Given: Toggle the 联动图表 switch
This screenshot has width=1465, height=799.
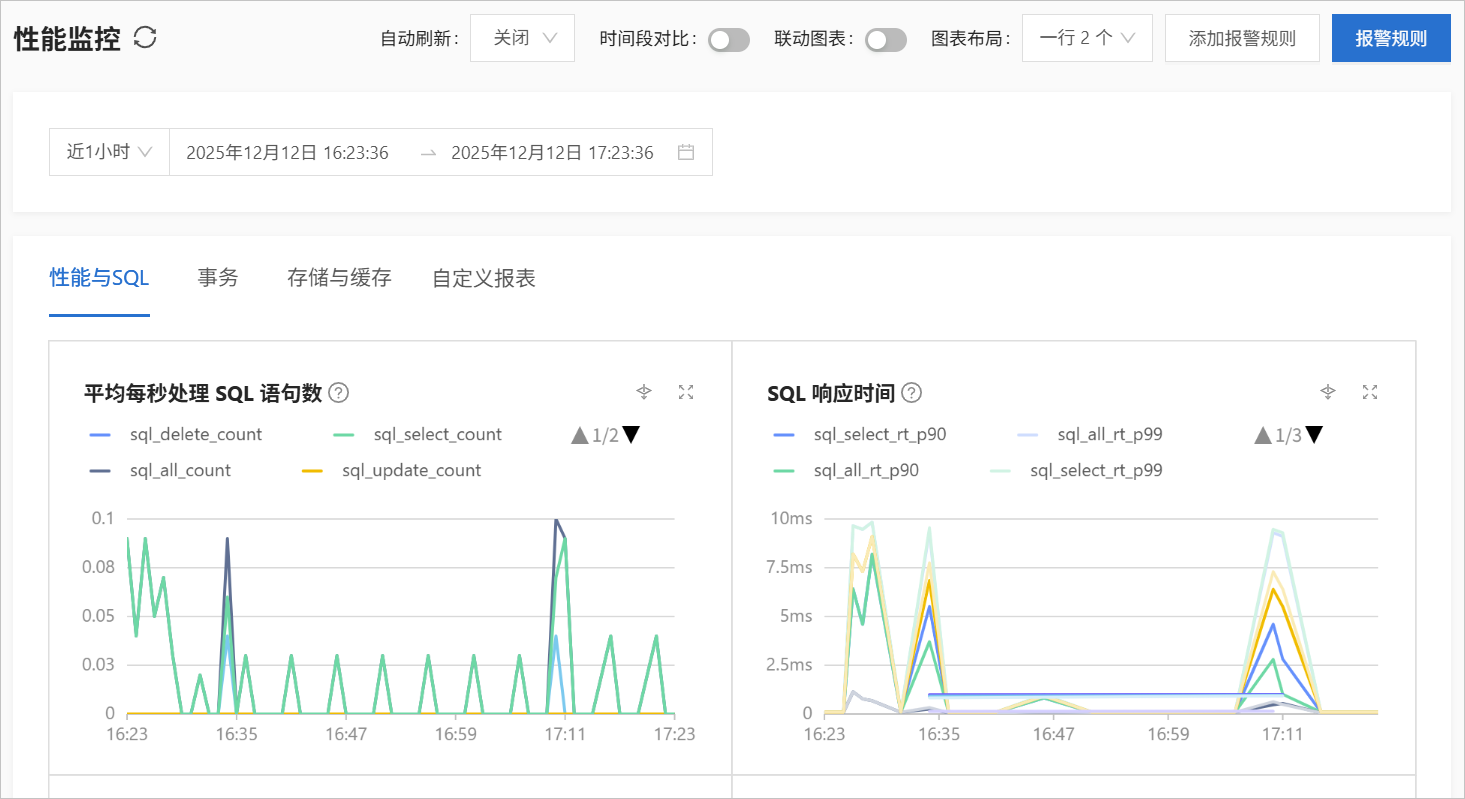Looking at the screenshot, I should coord(886,39).
